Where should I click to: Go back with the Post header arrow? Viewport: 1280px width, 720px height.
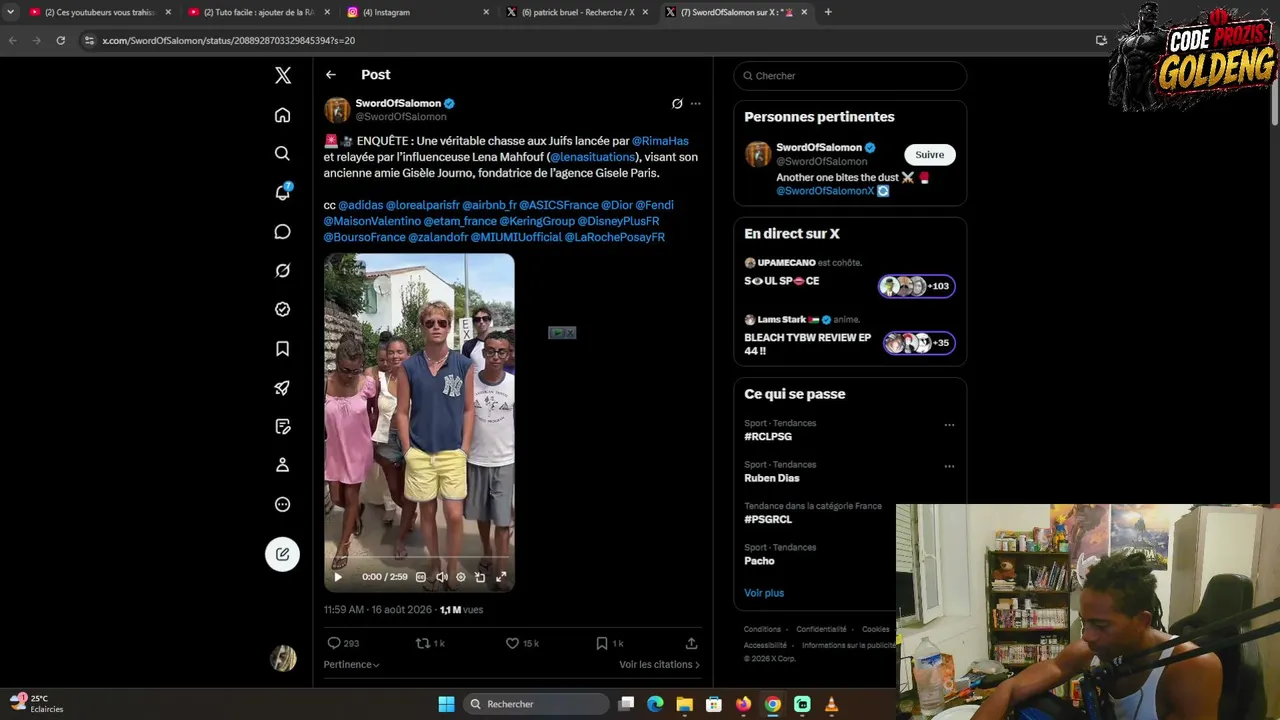pos(331,75)
